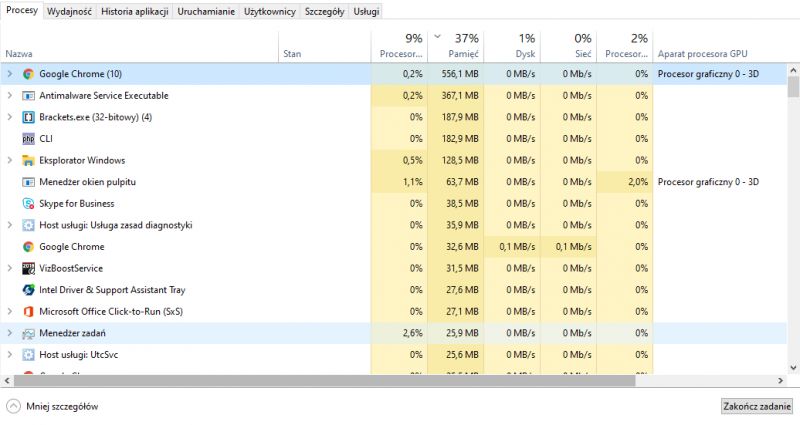Switch to the Wydajność tab
The width and height of the screenshot is (800, 425).
69,11
